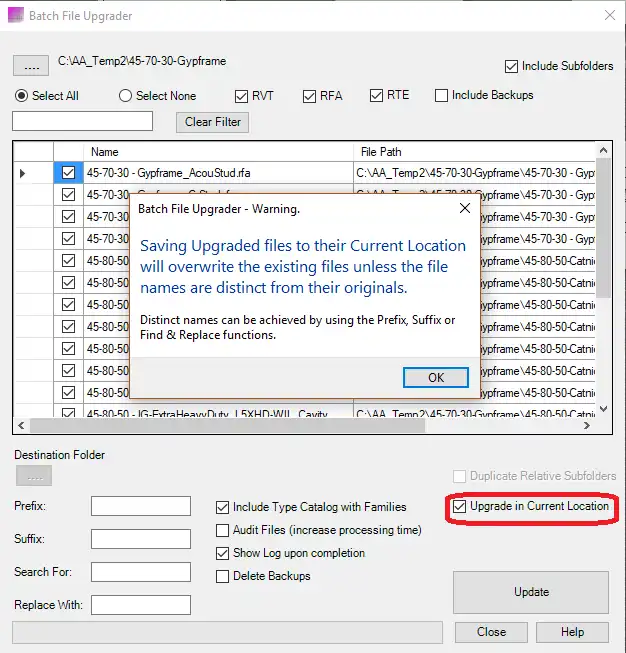This screenshot has width=626, height=653.
Task: Toggle the RVT file type checkbox
Action: [x=242, y=96]
